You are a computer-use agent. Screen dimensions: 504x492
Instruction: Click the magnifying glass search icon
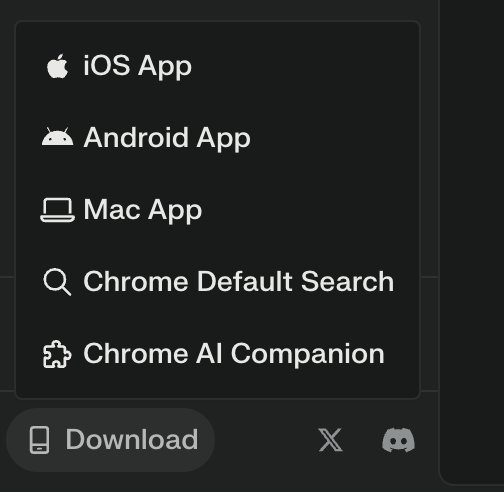click(x=57, y=282)
